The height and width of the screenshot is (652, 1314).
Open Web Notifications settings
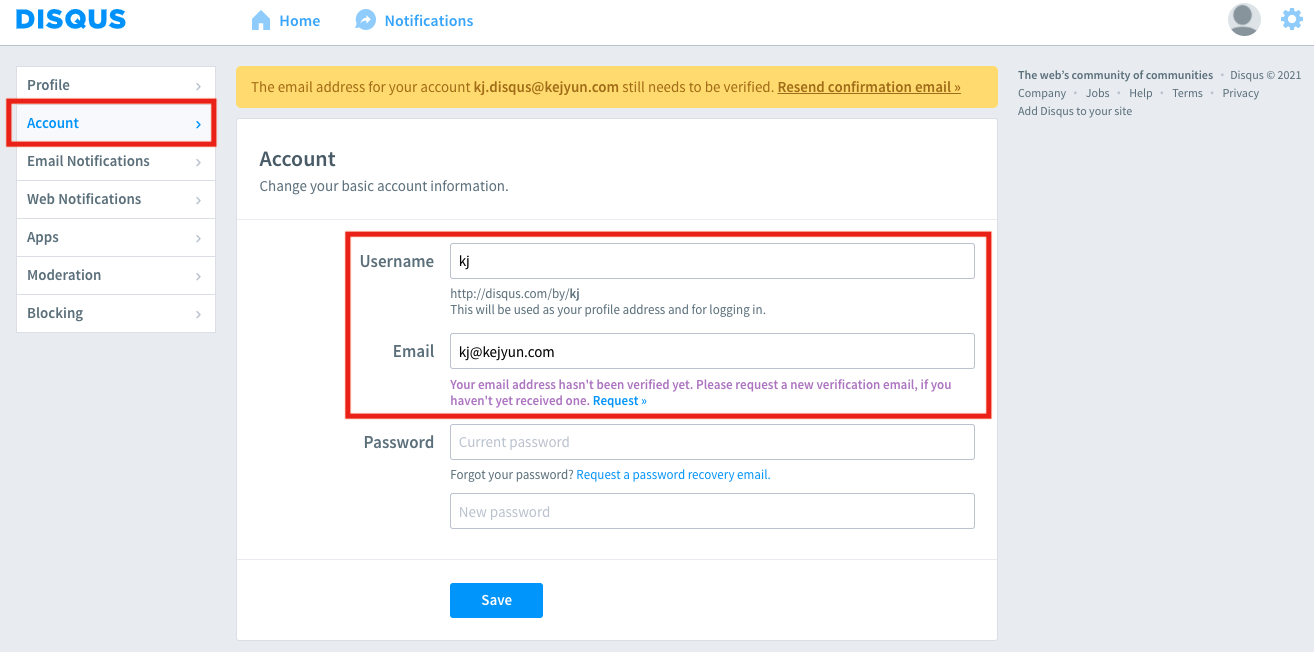[x=84, y=199]
